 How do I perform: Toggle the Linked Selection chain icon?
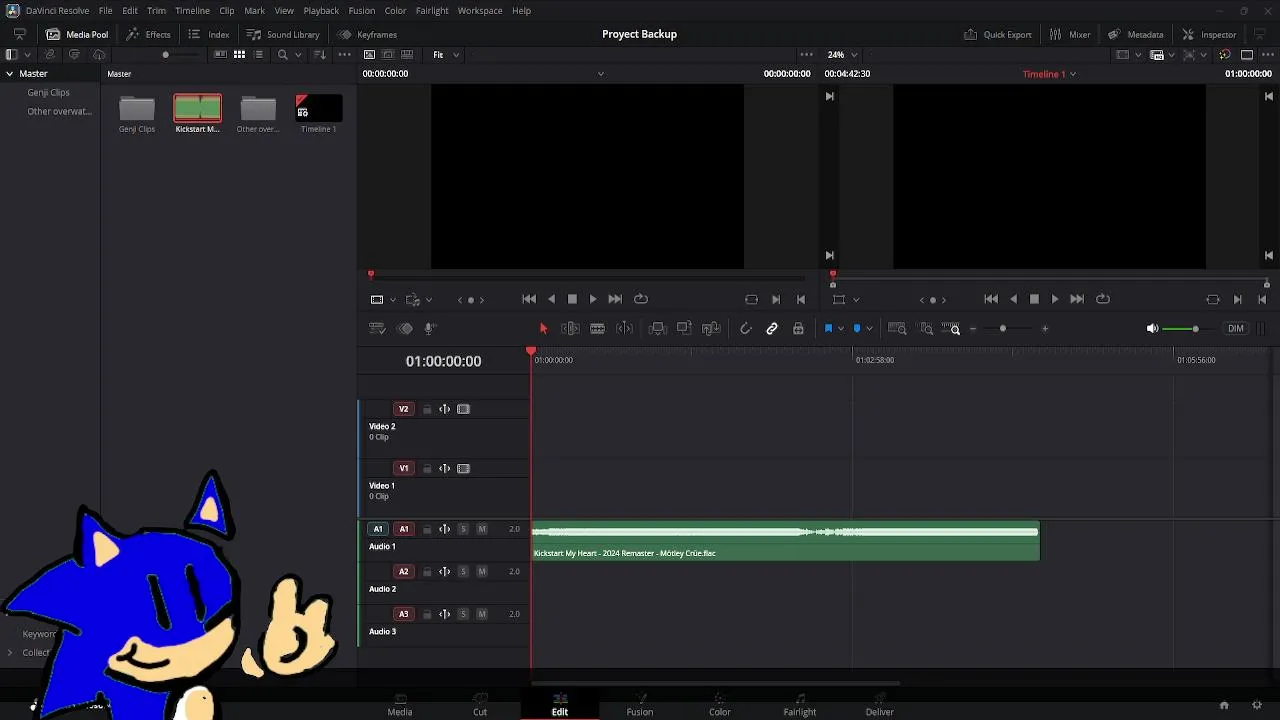pyautogui.click(x=772, y=328)
